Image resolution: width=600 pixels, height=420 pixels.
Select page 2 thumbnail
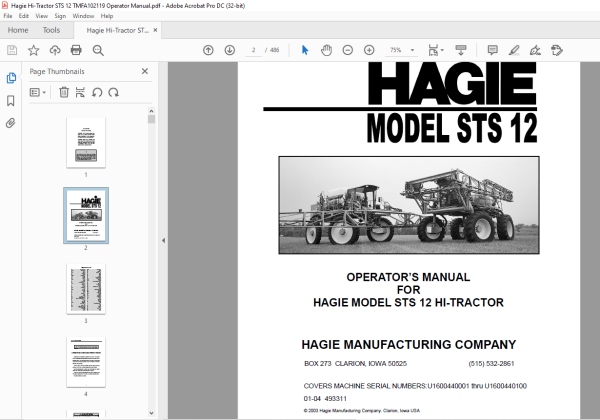[x=86, y=215]
